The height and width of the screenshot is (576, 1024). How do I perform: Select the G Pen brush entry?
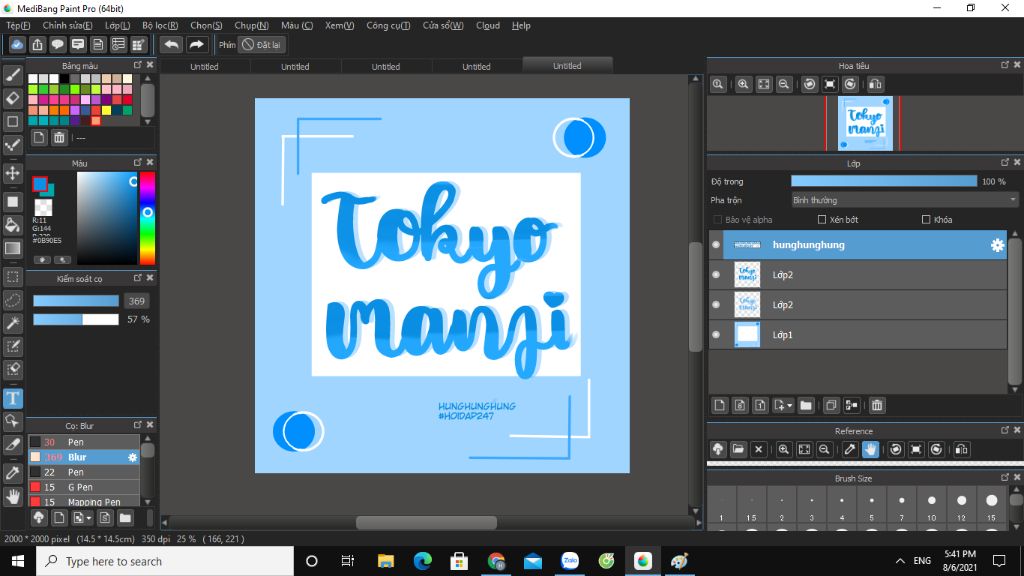(80, 487)
